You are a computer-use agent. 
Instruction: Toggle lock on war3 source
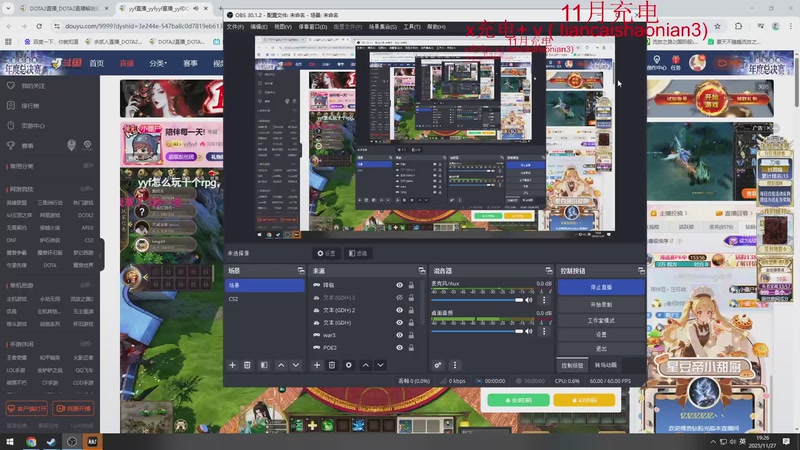coord(411,335)
